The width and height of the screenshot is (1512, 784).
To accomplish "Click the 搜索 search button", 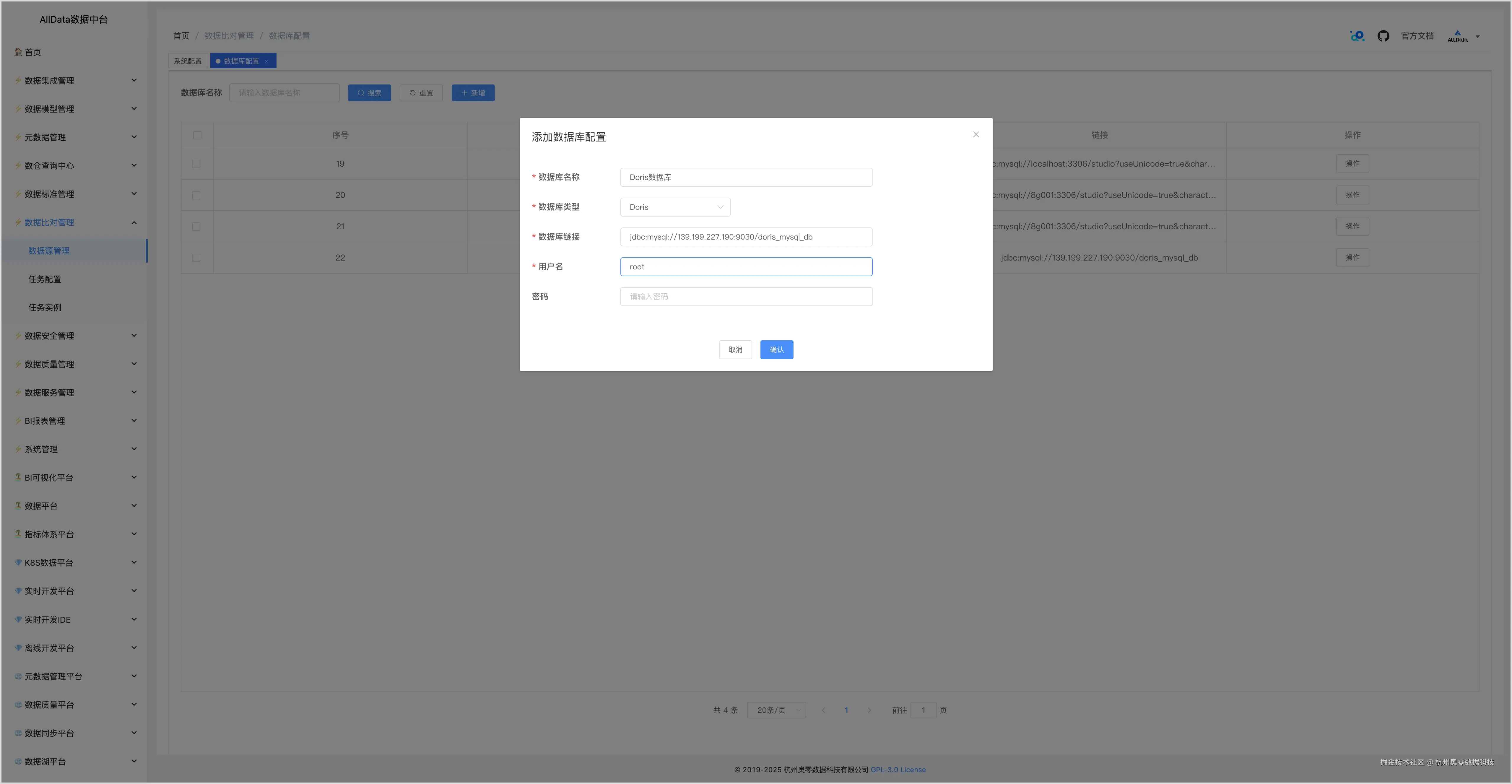I will (x=369, y=93).
